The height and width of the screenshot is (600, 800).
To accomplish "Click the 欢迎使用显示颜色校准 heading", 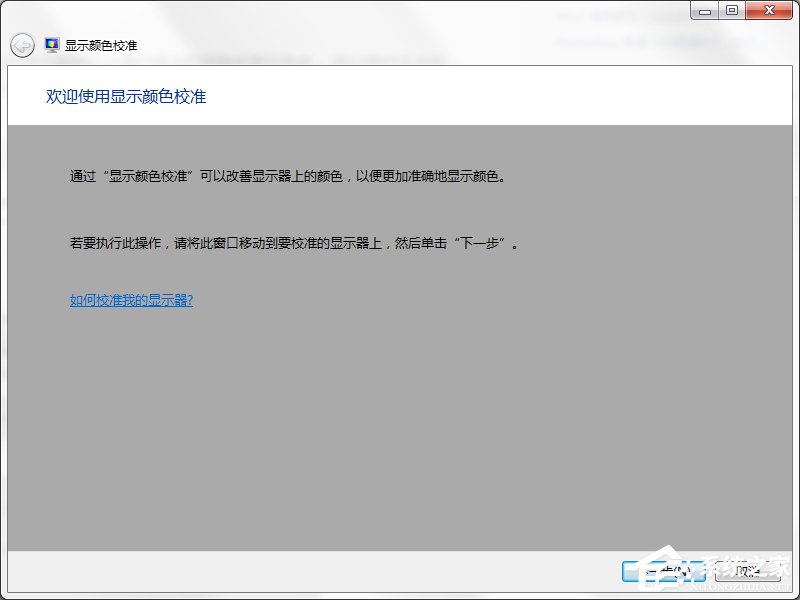I will point(125,96).
